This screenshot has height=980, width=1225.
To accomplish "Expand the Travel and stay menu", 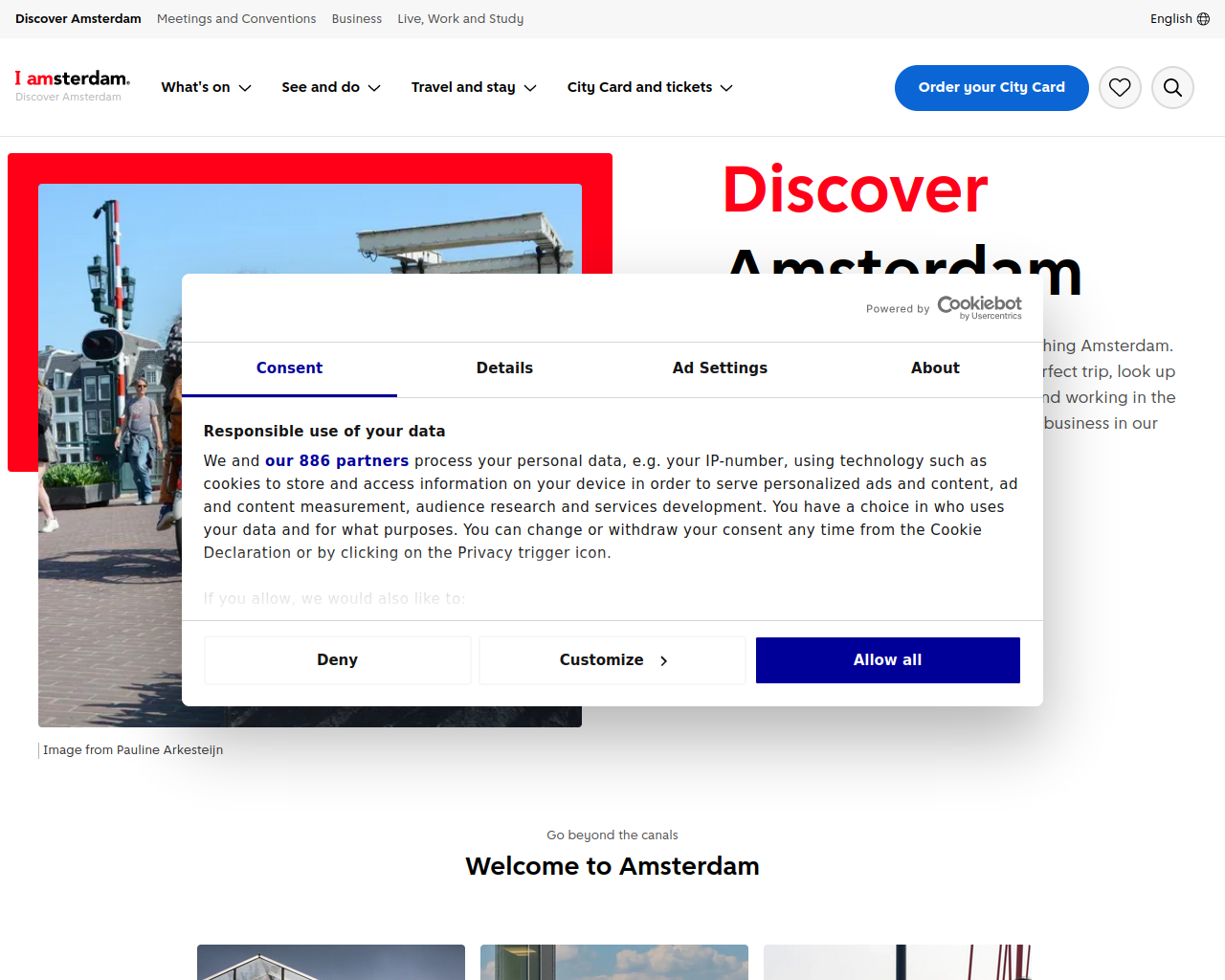I will tap(474, 87).
